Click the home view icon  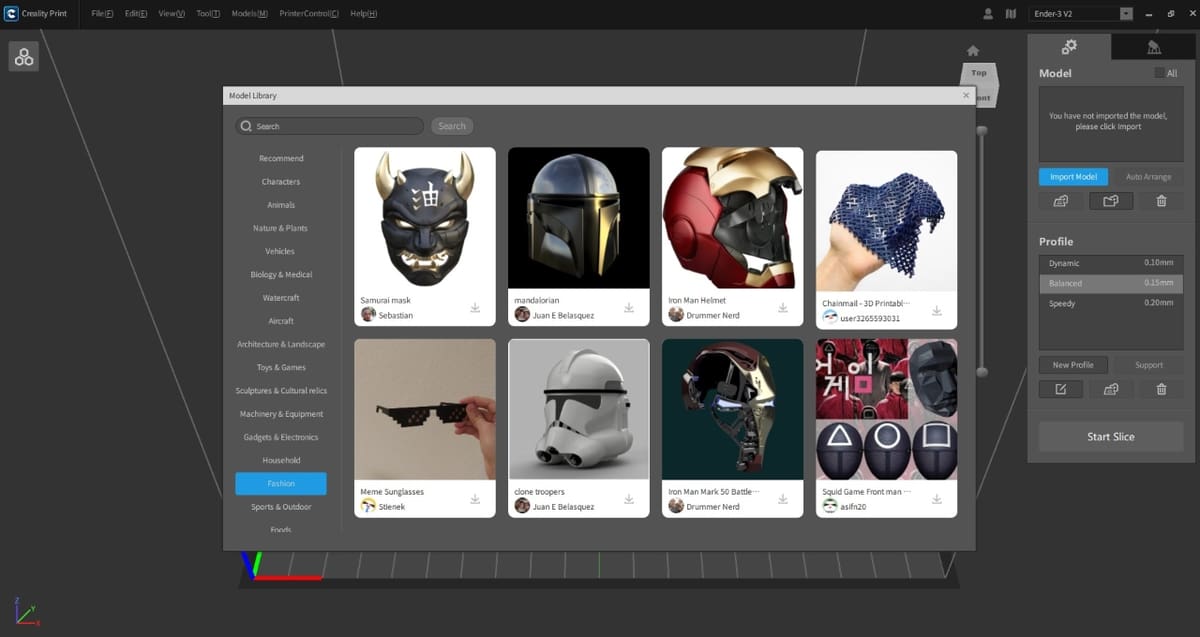pyautogui.click(x=973, y=51)
